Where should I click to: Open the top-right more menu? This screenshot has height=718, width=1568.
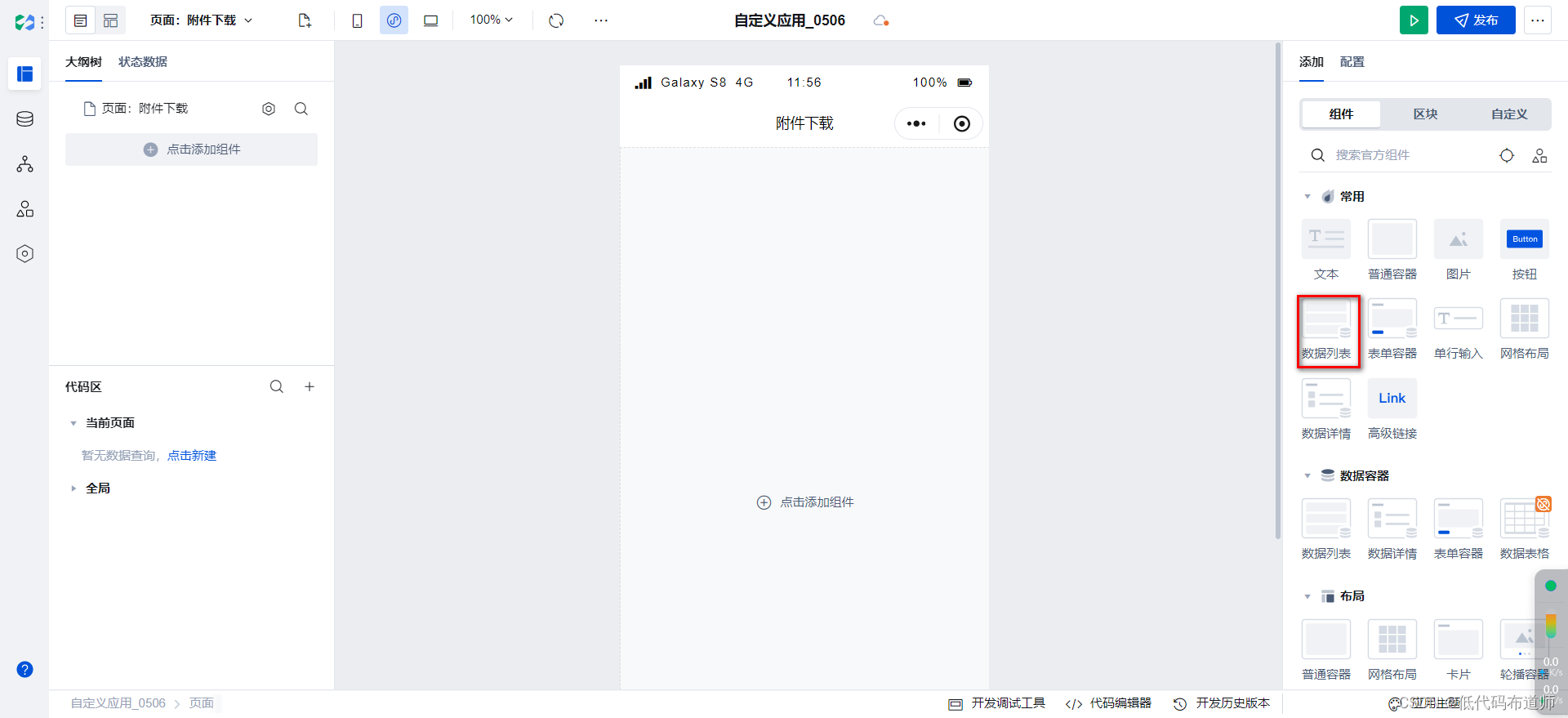[1538, 20]
